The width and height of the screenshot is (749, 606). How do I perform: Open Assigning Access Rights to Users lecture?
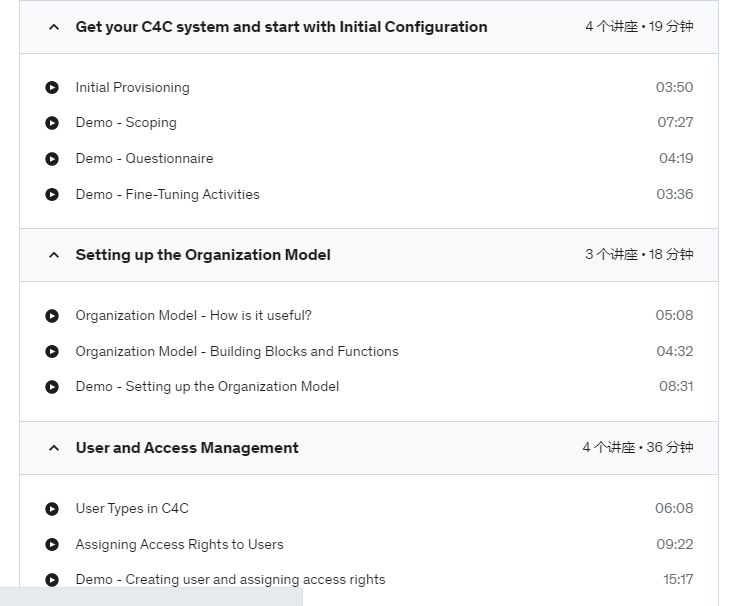pos(180,544)
